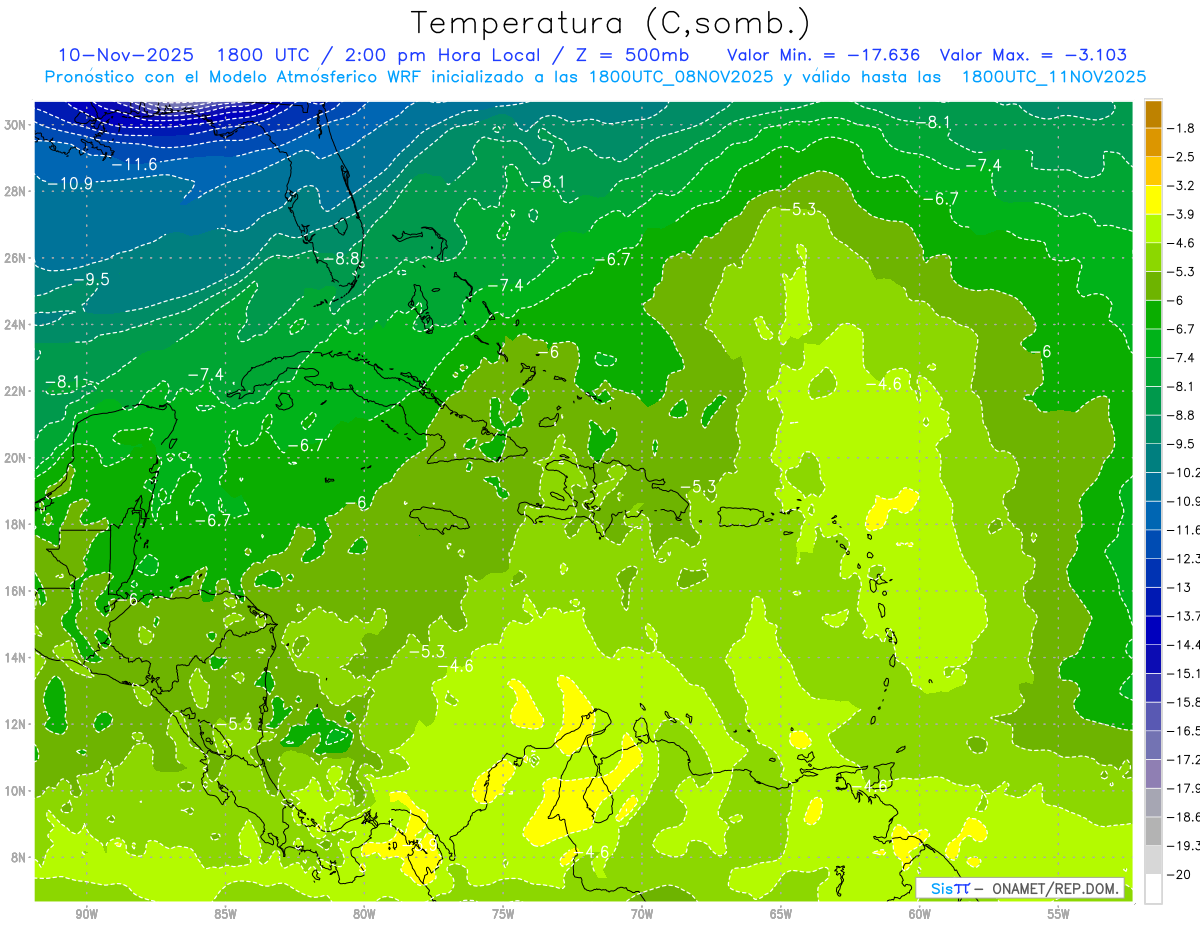Screen dimensions: 1200x927
Task: Click the -10.9 contour label on the map
Action: point(70,183)
